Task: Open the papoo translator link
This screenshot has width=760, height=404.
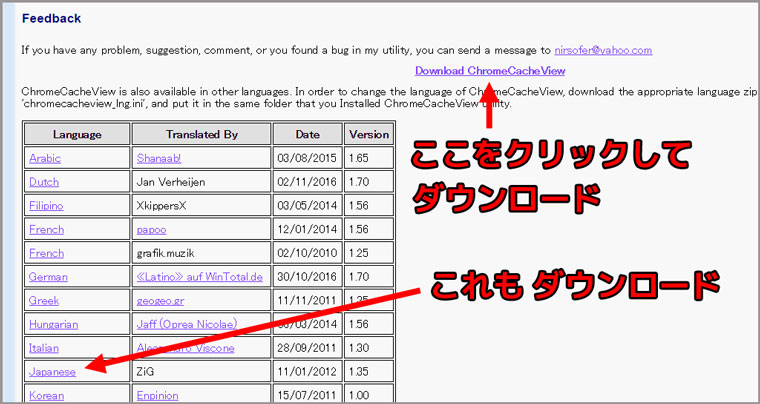Action: (152, 229)
